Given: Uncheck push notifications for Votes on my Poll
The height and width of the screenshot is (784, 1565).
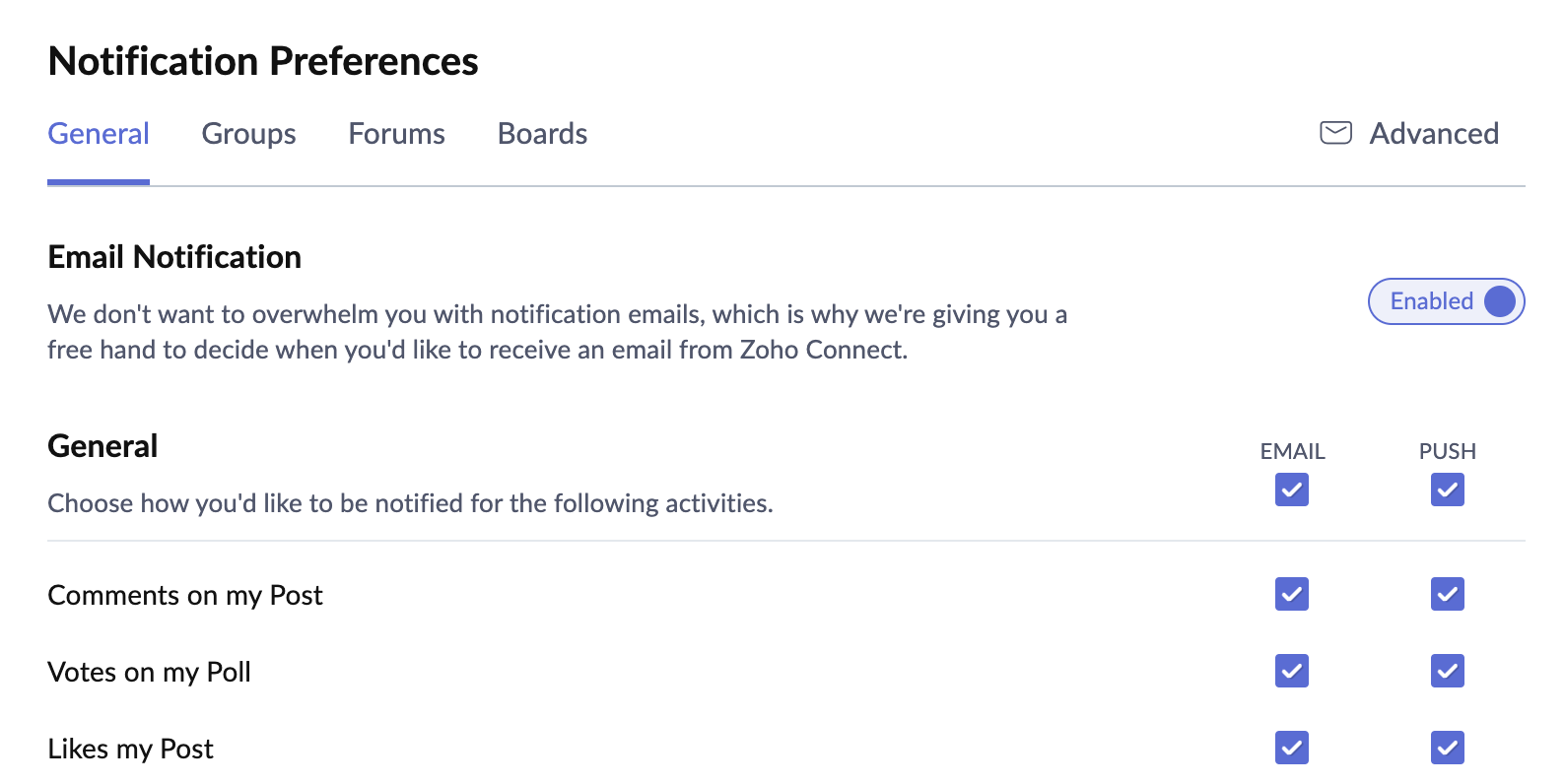Looking at the screenshot, I should coord(1447,671).
